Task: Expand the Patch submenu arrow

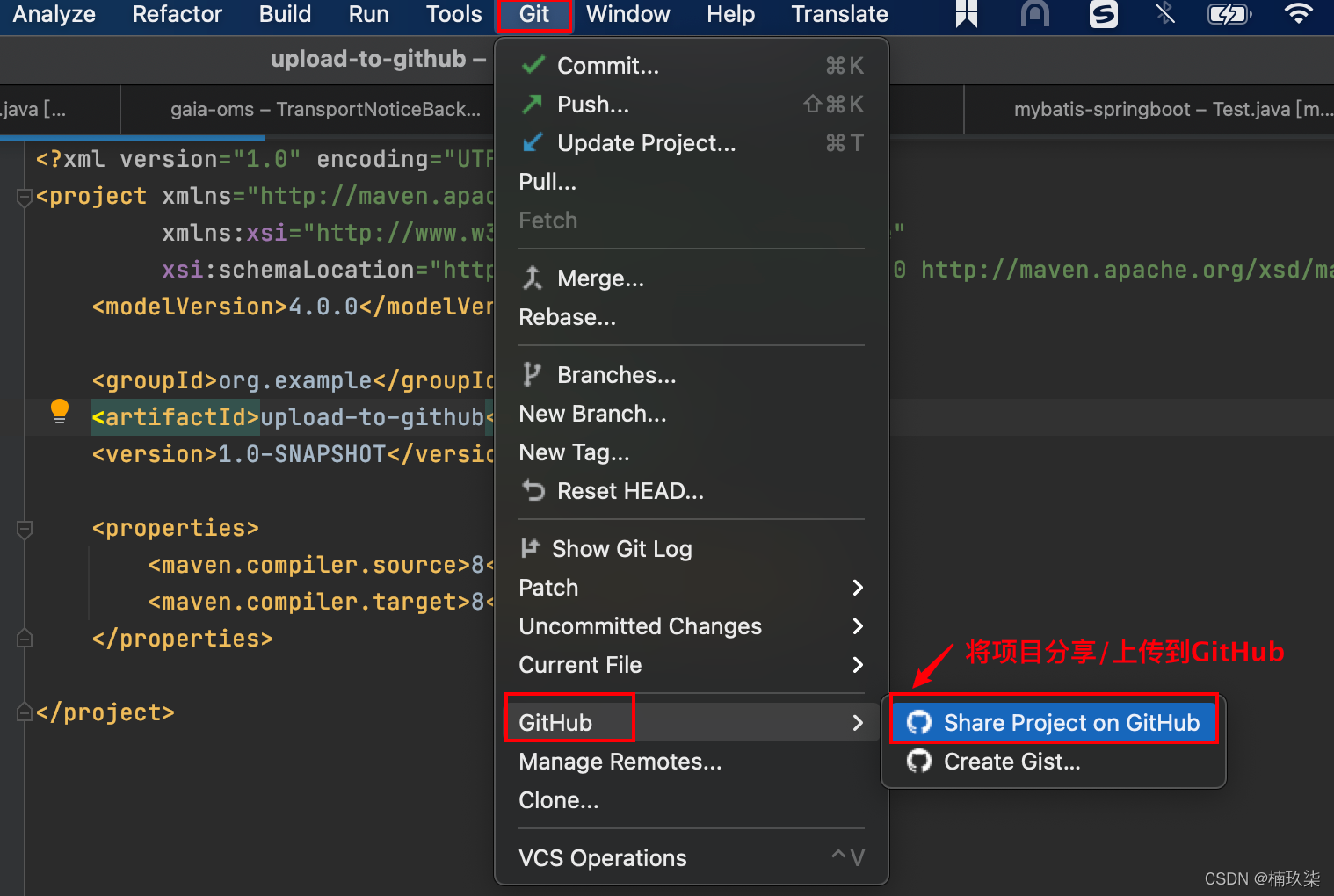Action: pos(857,587)
